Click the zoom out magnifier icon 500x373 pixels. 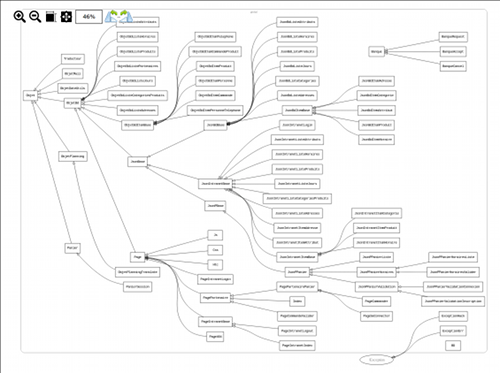pyautogui.click(x=35, y=17)
